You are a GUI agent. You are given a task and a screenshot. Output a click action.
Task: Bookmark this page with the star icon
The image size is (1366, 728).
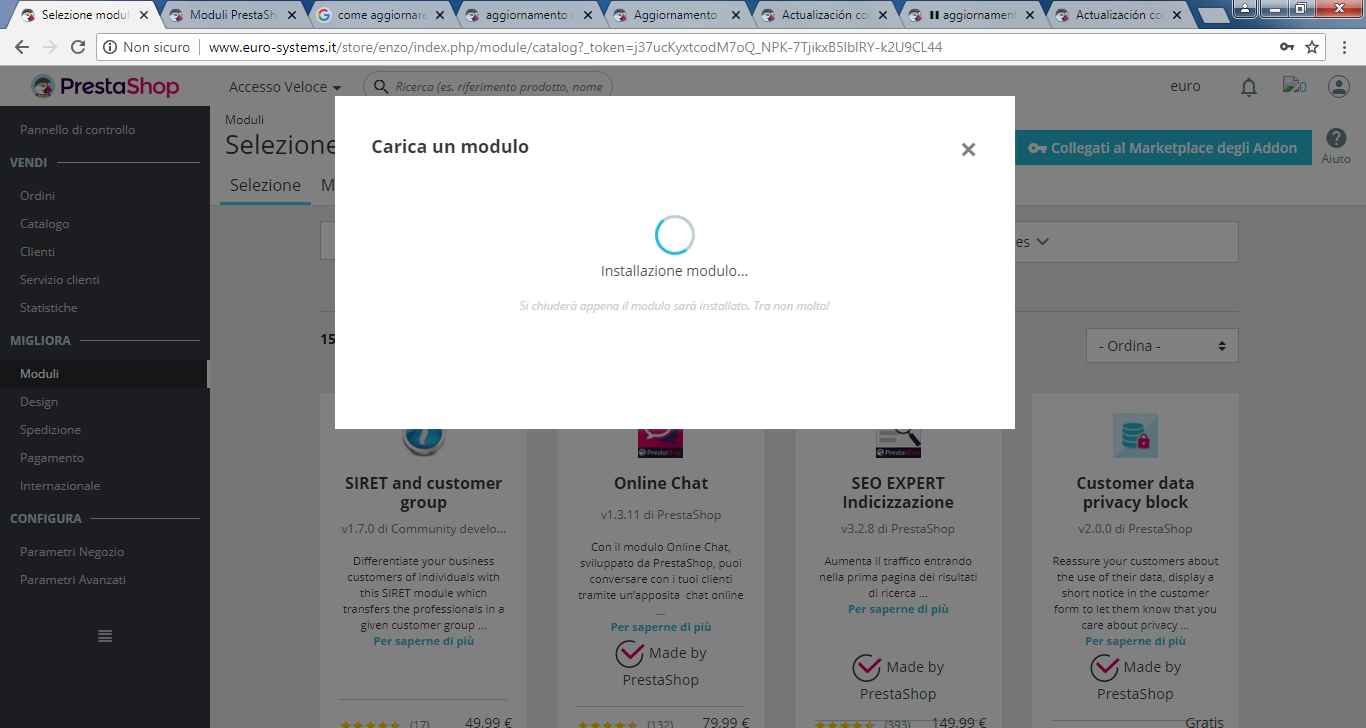(x=1313, y=47)
